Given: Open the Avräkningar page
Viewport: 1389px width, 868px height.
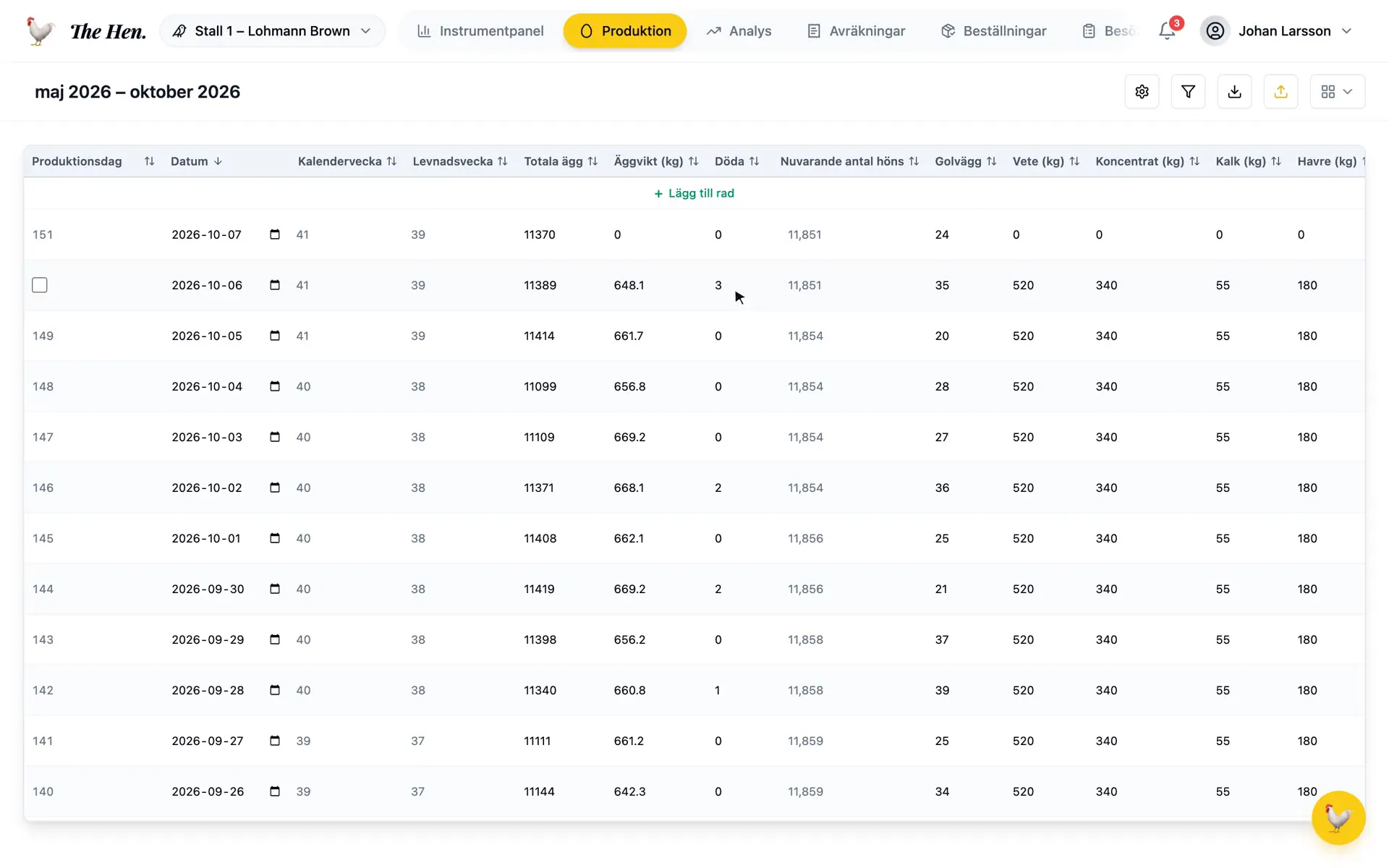Looking at the screenshot, I should pos(856,31).
